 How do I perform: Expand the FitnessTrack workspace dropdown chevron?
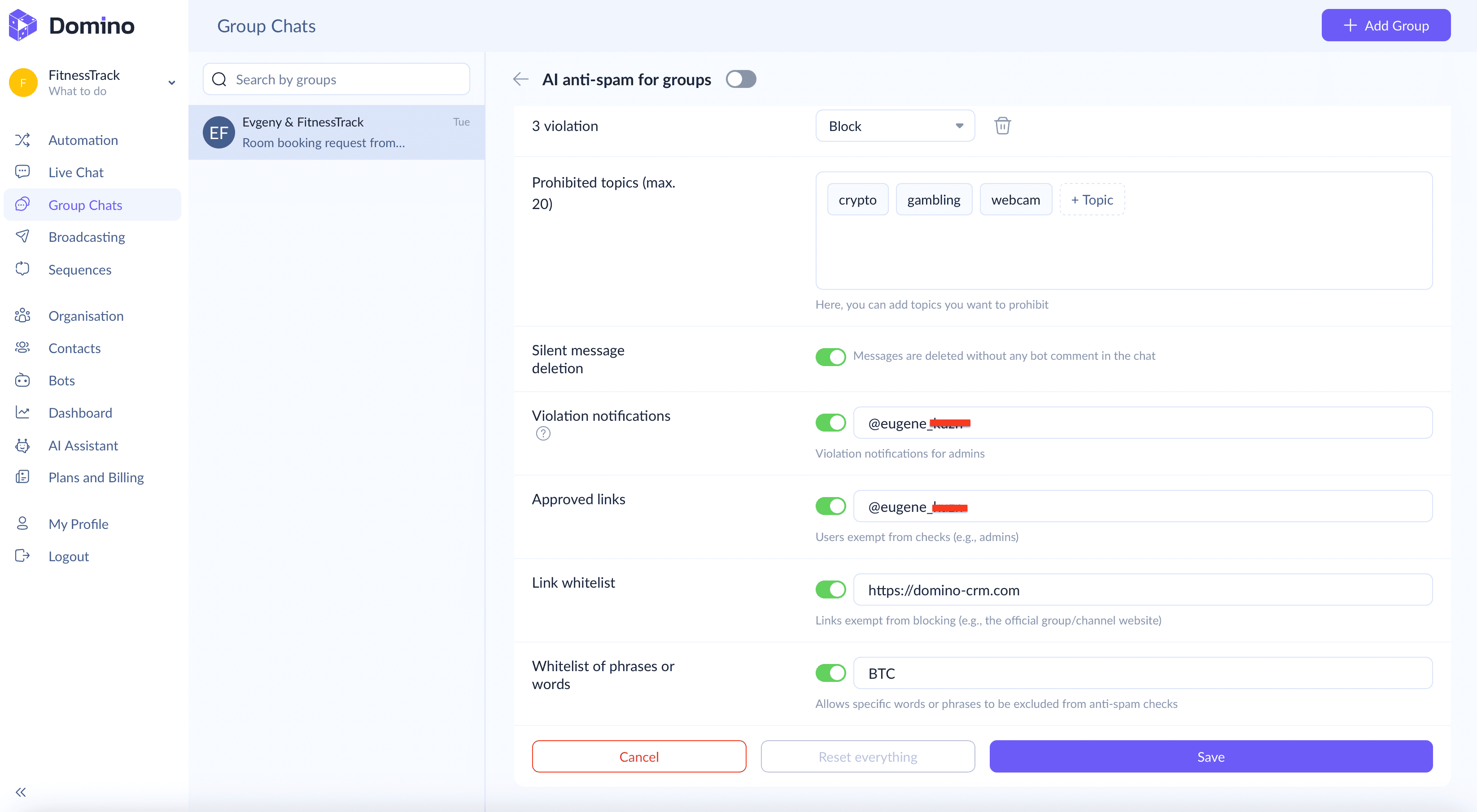pos(171,83)
